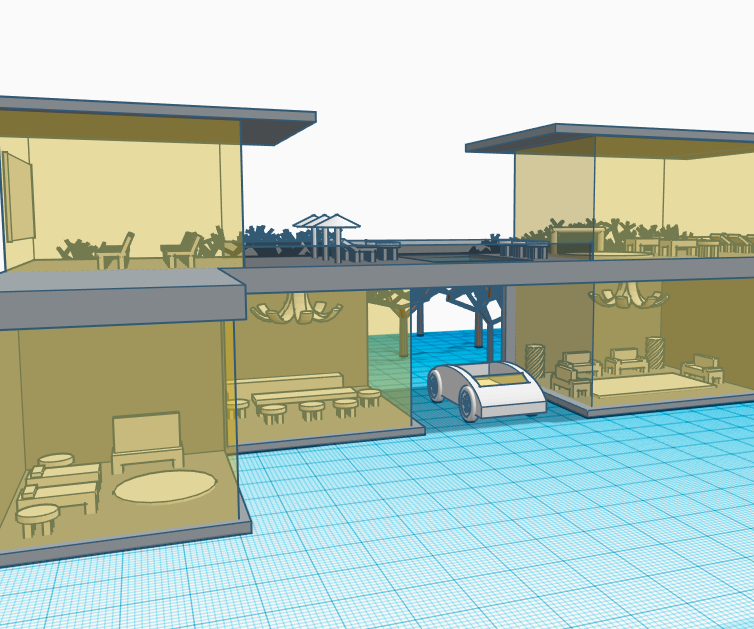The width and height of the screenshot is (754, 629).
Task: Select the oval rug in the lower-left room
Action: tap(165, 487)
